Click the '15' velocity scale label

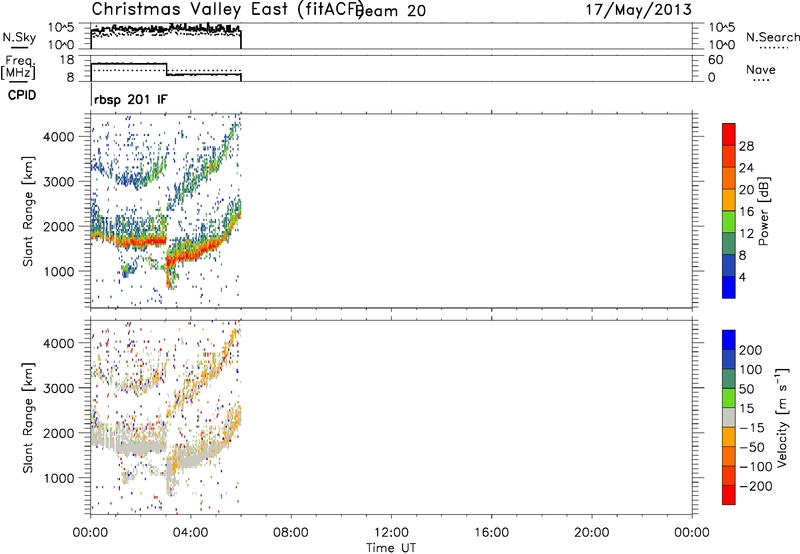coord(747,409)
